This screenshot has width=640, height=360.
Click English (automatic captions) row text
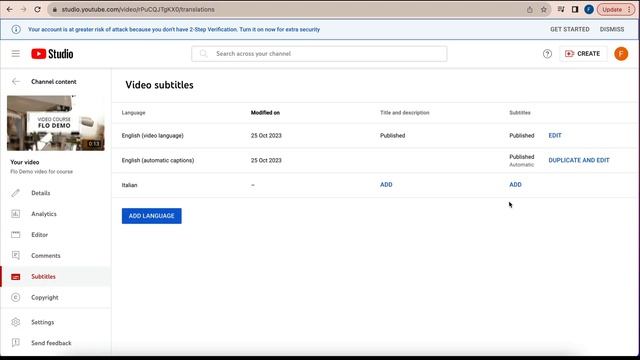[x=158, y=160]
